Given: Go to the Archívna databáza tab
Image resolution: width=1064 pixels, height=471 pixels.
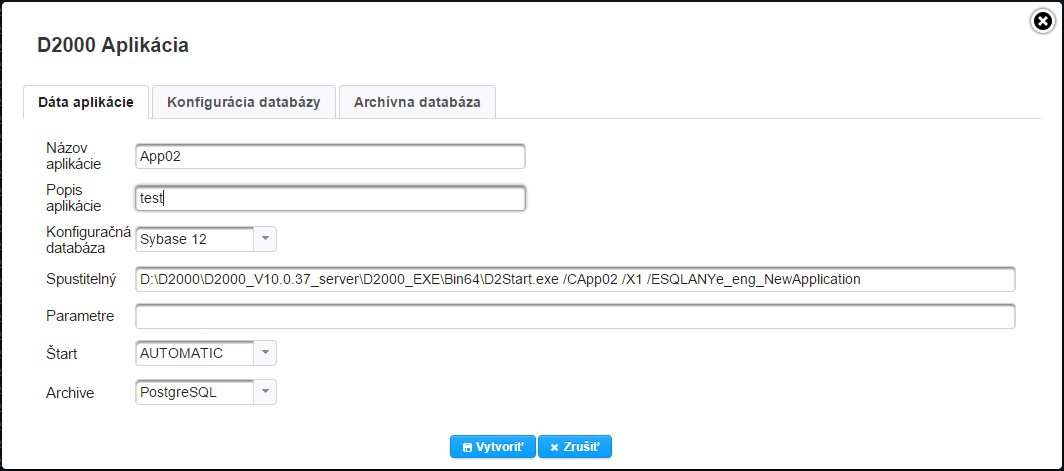Looking at the screenshot, I should click(417, 102).
